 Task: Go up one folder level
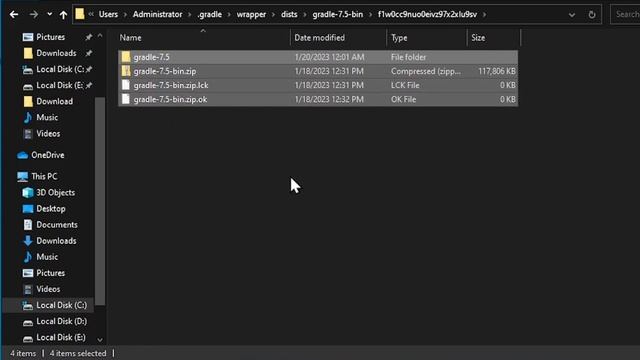[x=63, y=15]
